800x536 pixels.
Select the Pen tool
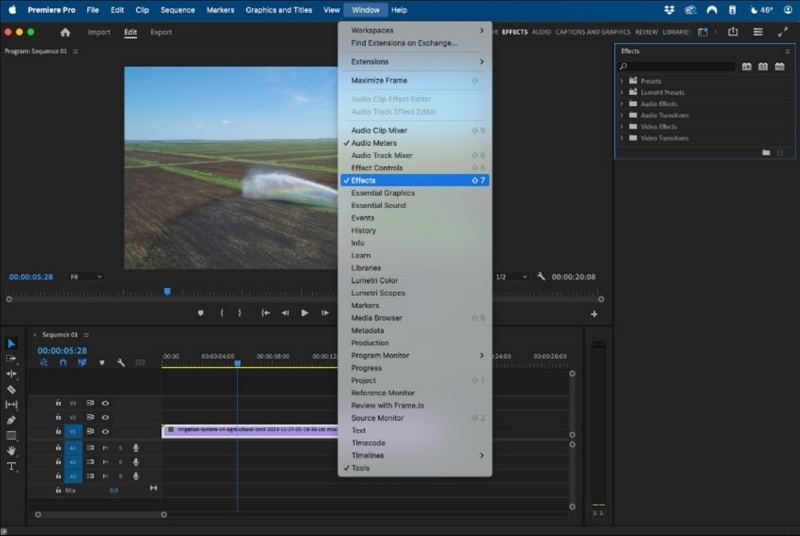coord(11,420)
